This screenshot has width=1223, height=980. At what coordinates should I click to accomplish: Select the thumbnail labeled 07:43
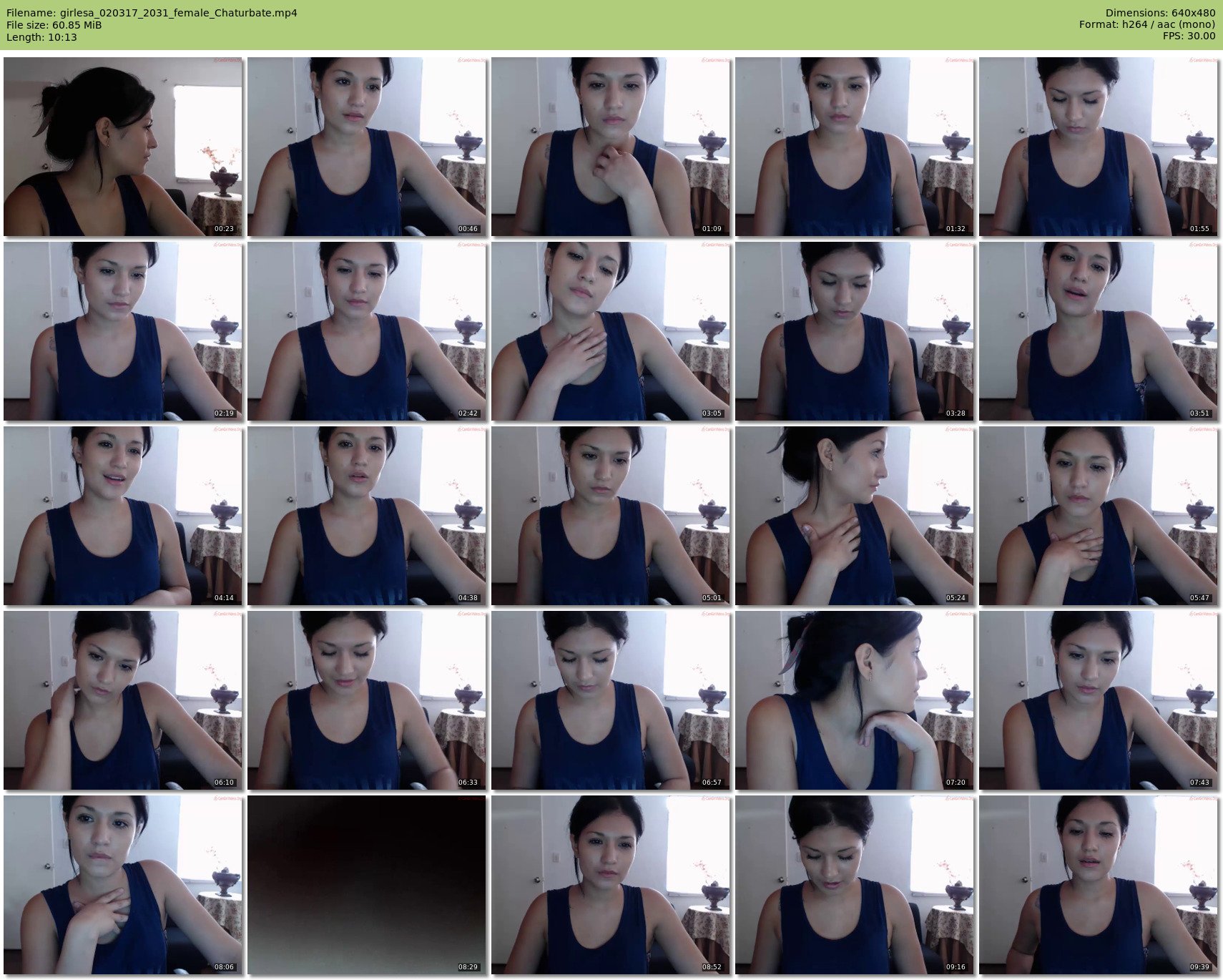(1099, 700)
